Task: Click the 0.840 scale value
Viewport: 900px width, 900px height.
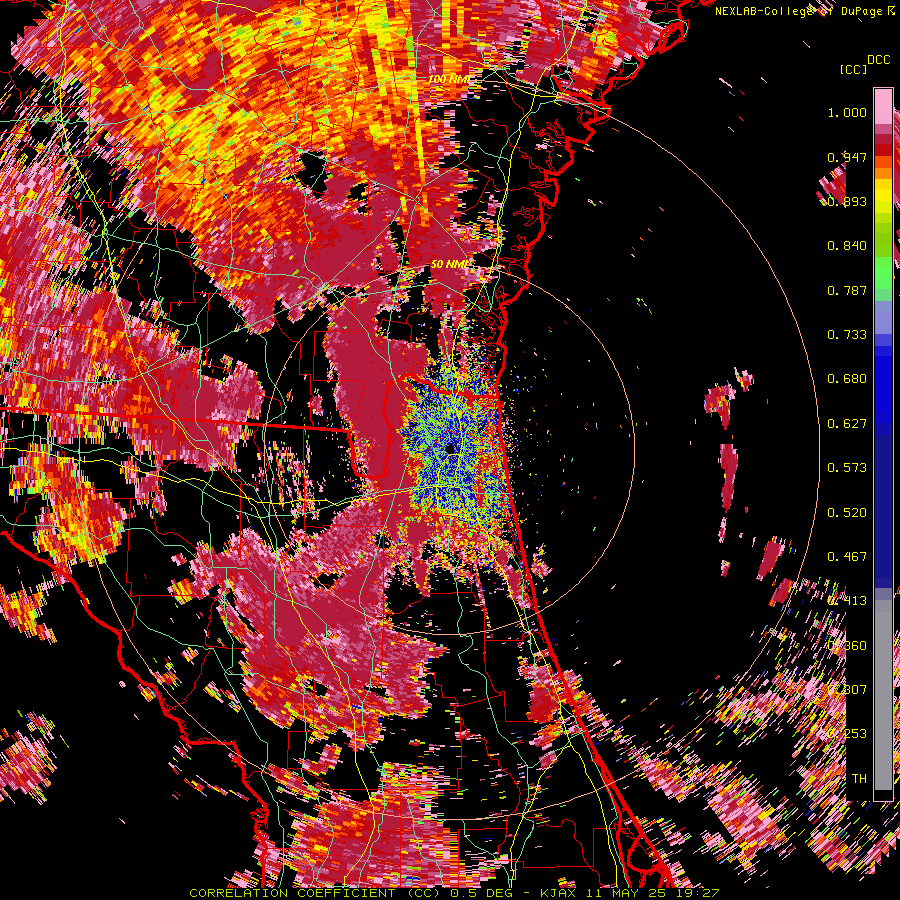Action: click(847, 246)
